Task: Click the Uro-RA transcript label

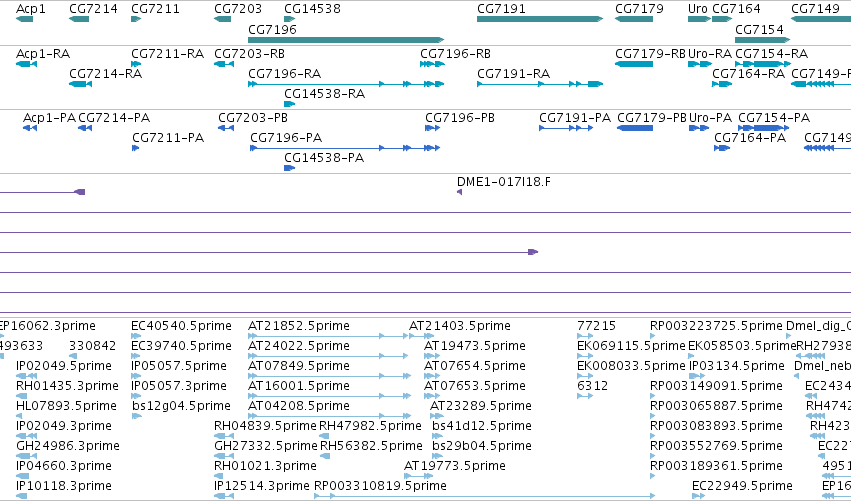Action: tap(710, 54)
